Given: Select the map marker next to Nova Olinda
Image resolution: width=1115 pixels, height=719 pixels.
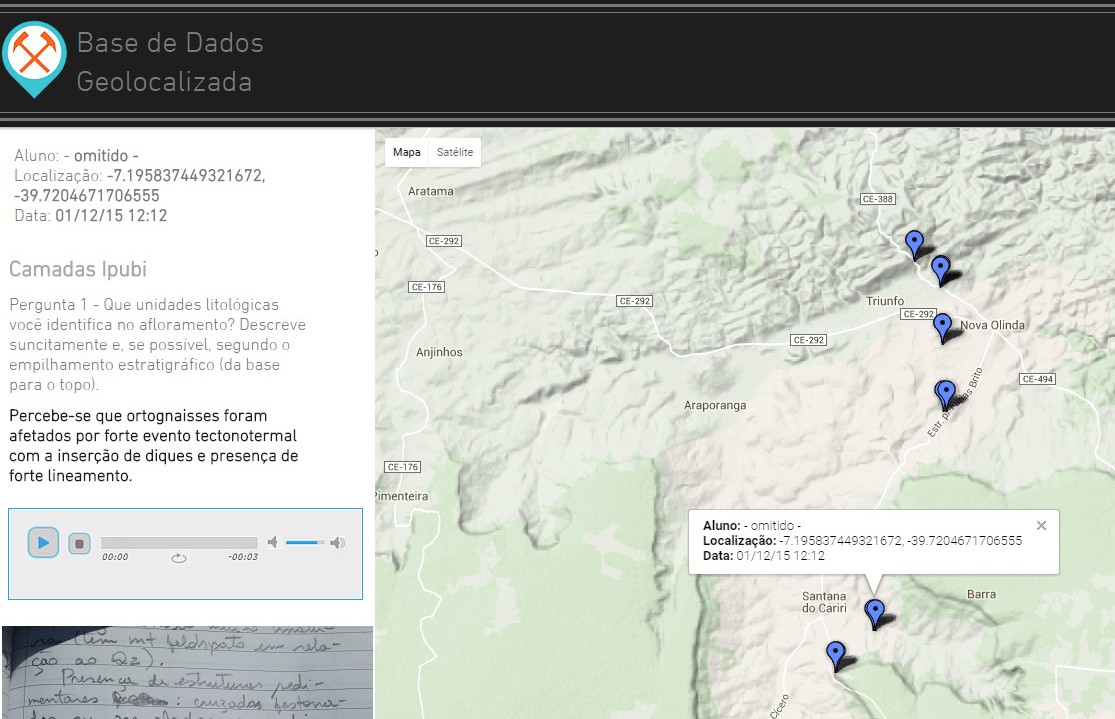Looking at the screenshot, I should pos(943,324).
